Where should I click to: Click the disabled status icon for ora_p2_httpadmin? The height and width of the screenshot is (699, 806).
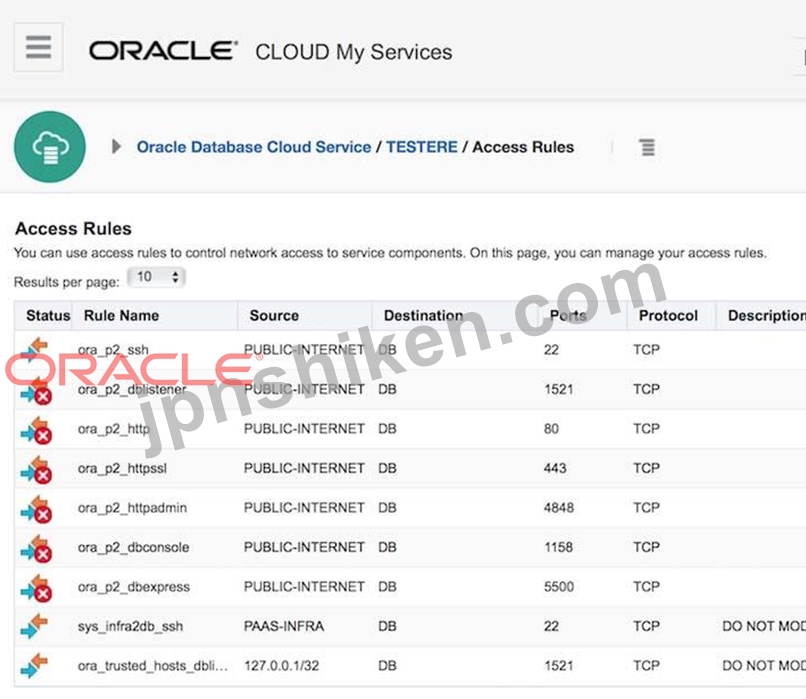pyautogui.click(x=35, y=509)
